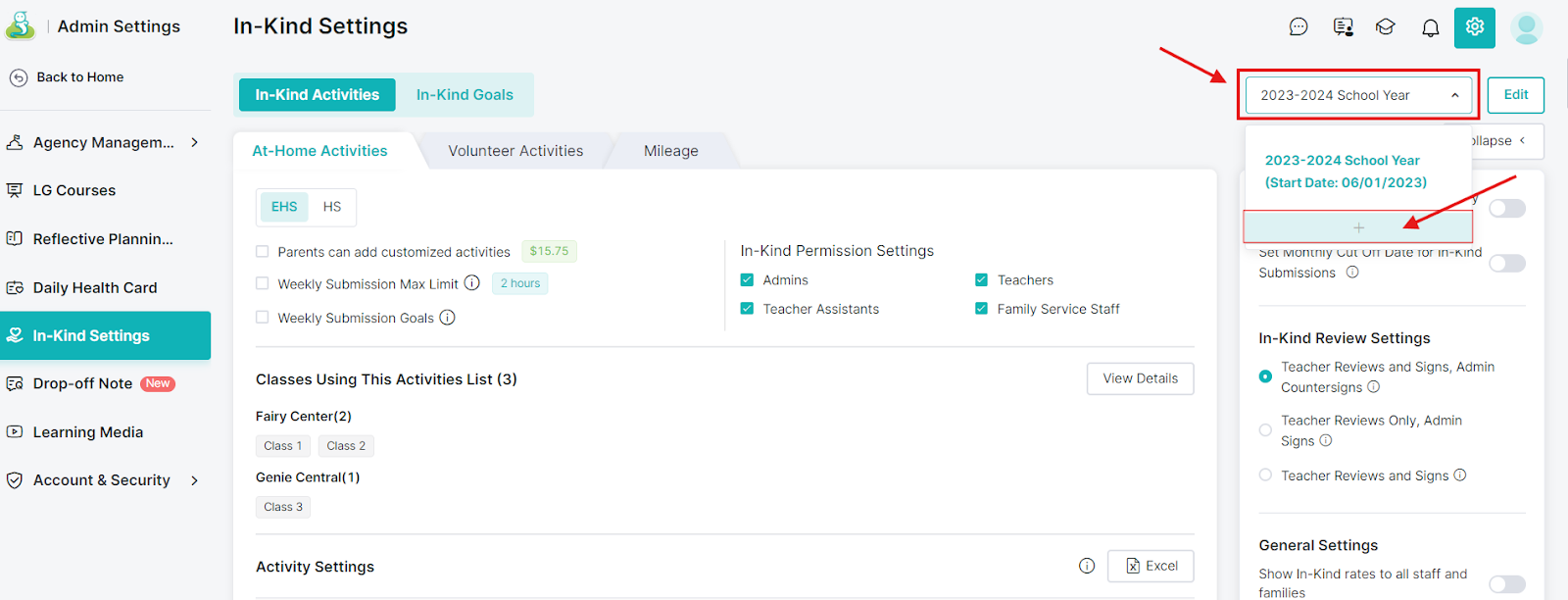Toggle Show In-Kind rates to all staff switch
Screen dimensions: 1568x600
(1506, 584)
